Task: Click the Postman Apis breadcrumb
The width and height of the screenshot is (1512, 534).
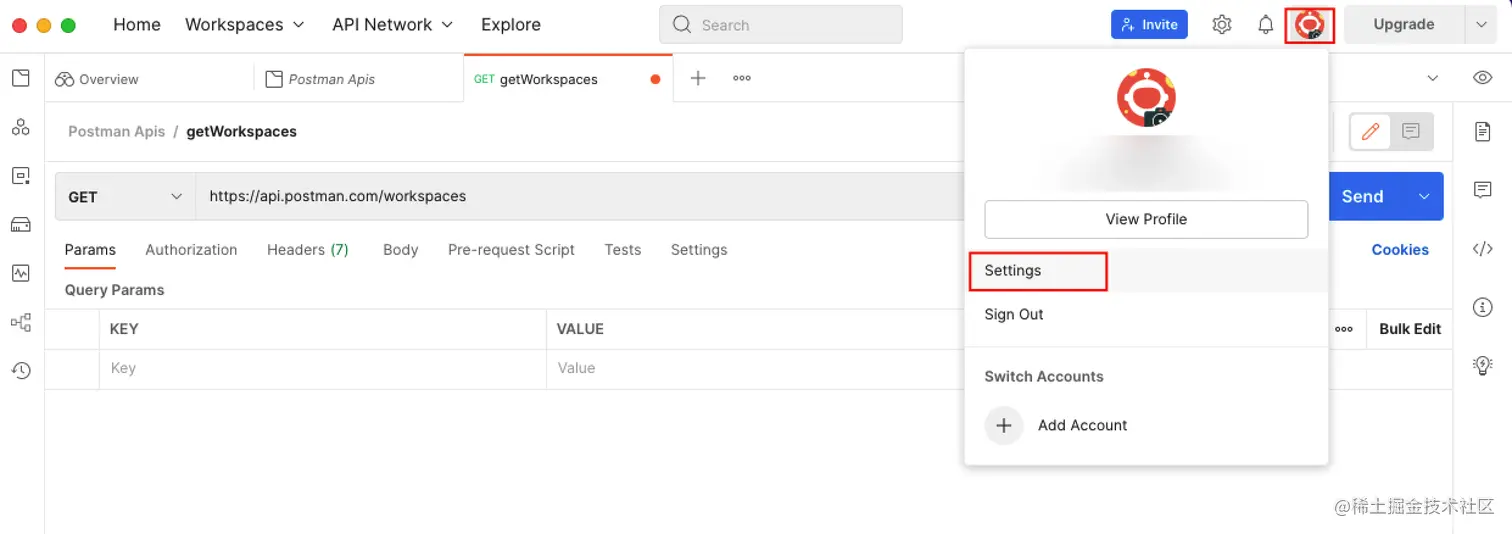Action: click(x=116, y=131)
